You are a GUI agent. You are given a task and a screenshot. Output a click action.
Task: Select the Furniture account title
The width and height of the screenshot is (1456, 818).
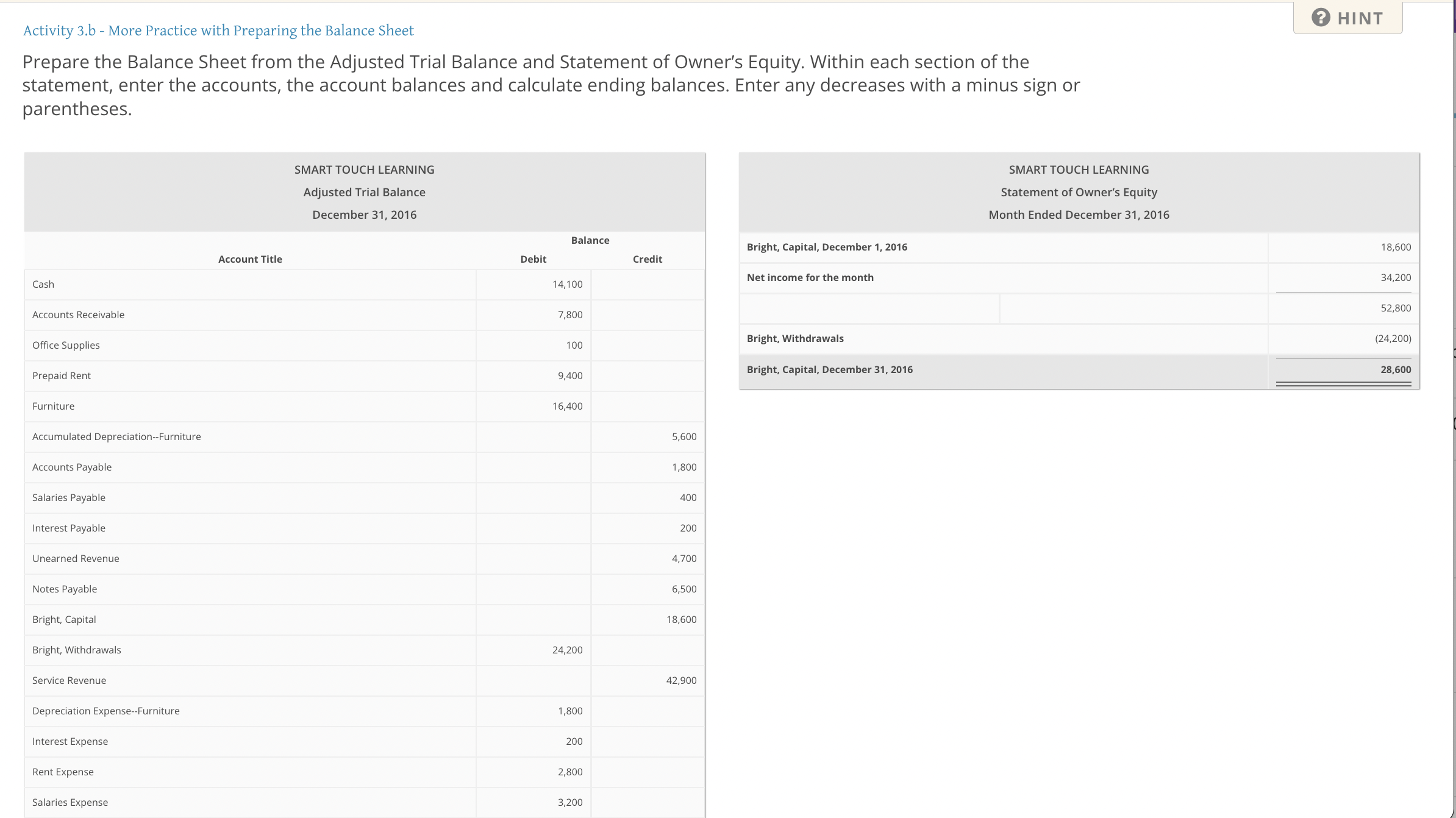click(x=54, y=406)
